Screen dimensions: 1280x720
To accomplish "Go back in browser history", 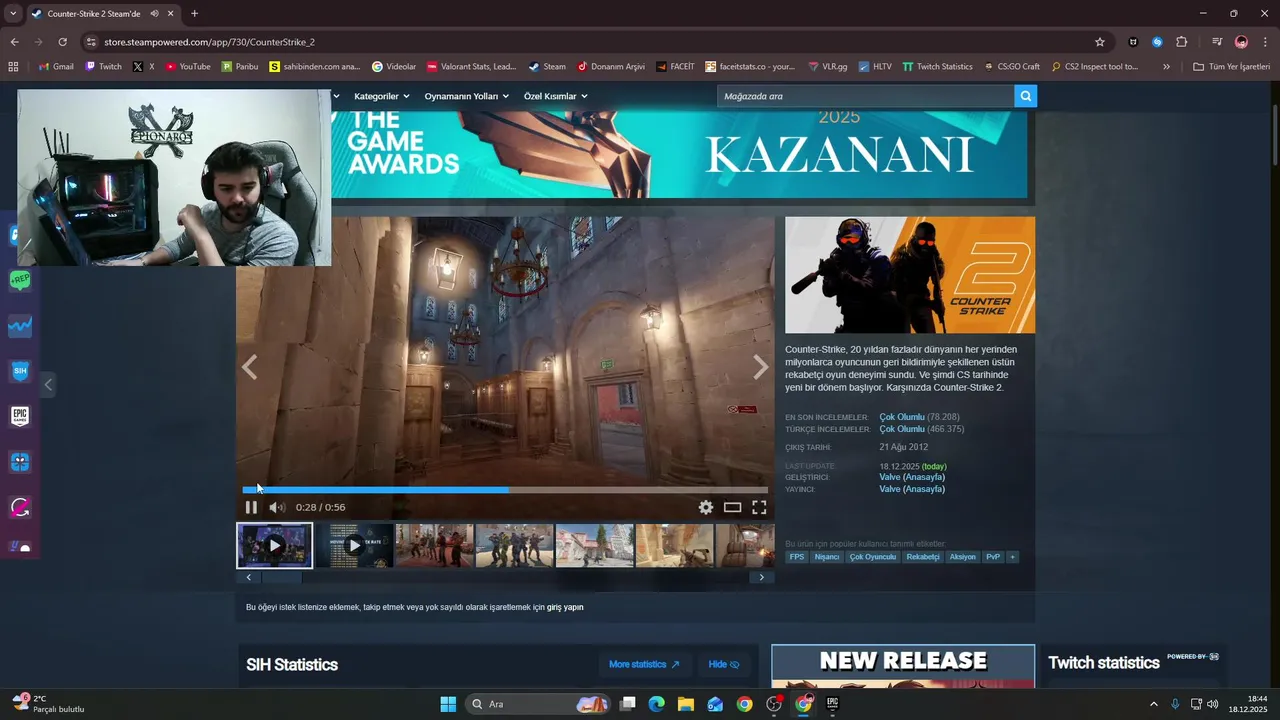I will click(x=15, y=42).
